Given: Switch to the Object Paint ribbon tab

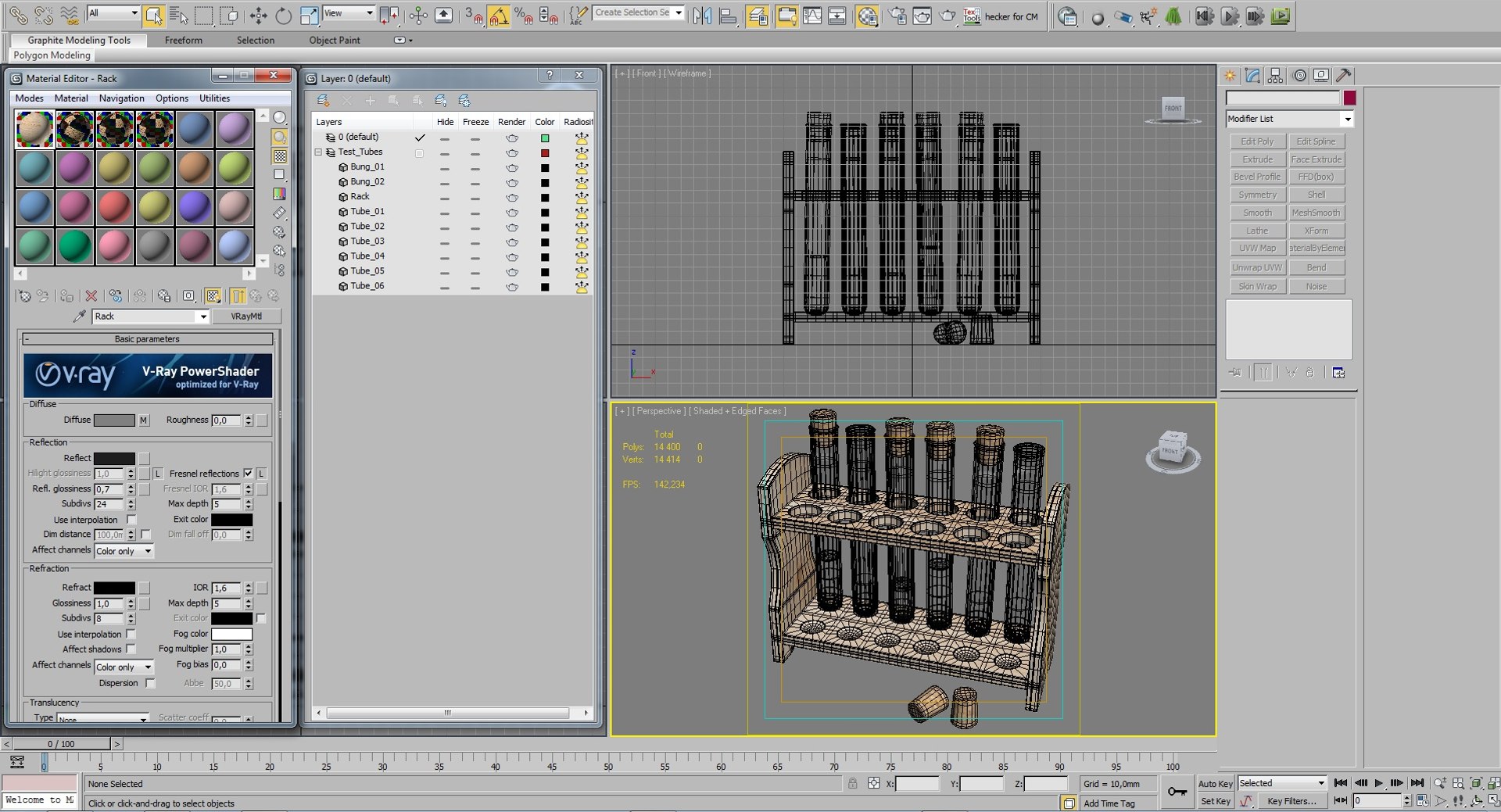Looking at the screenshot, I should tap(335, 40).
